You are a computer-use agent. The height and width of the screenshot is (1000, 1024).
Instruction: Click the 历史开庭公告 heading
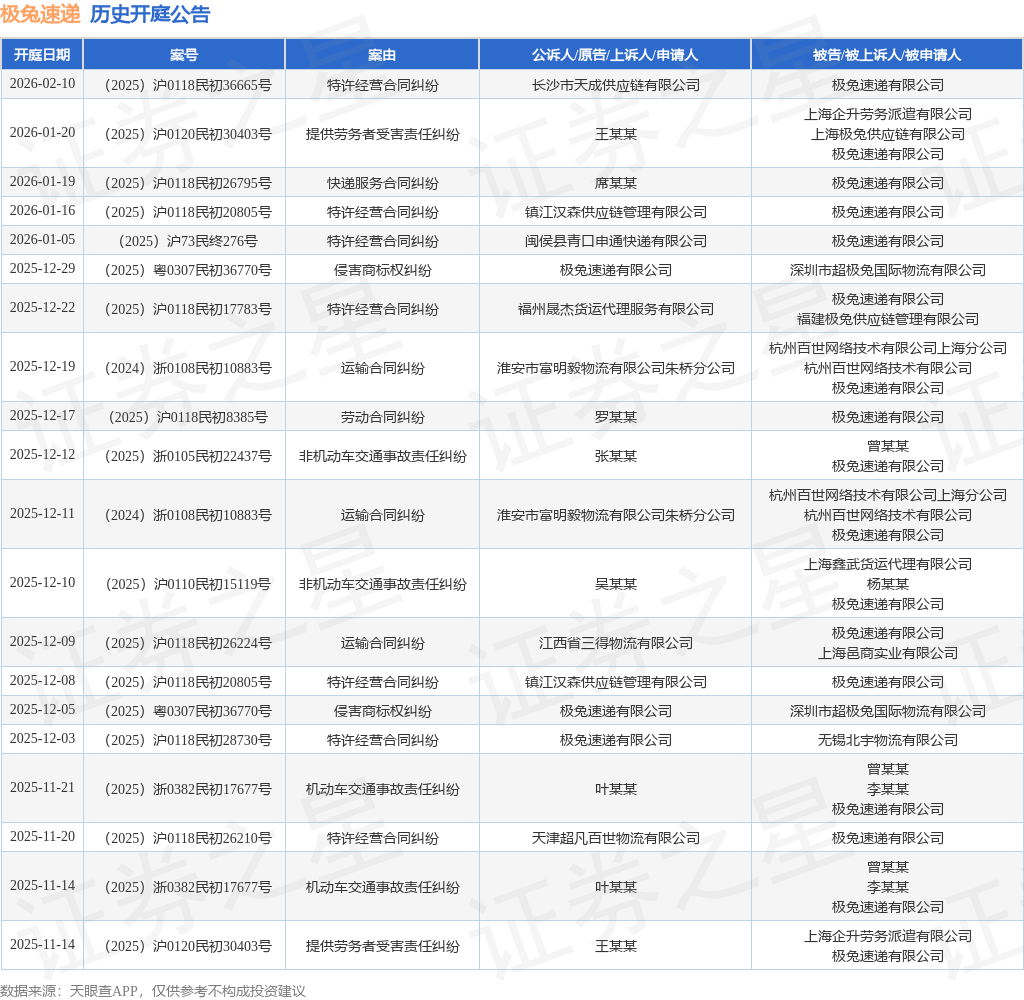[150, 14]
